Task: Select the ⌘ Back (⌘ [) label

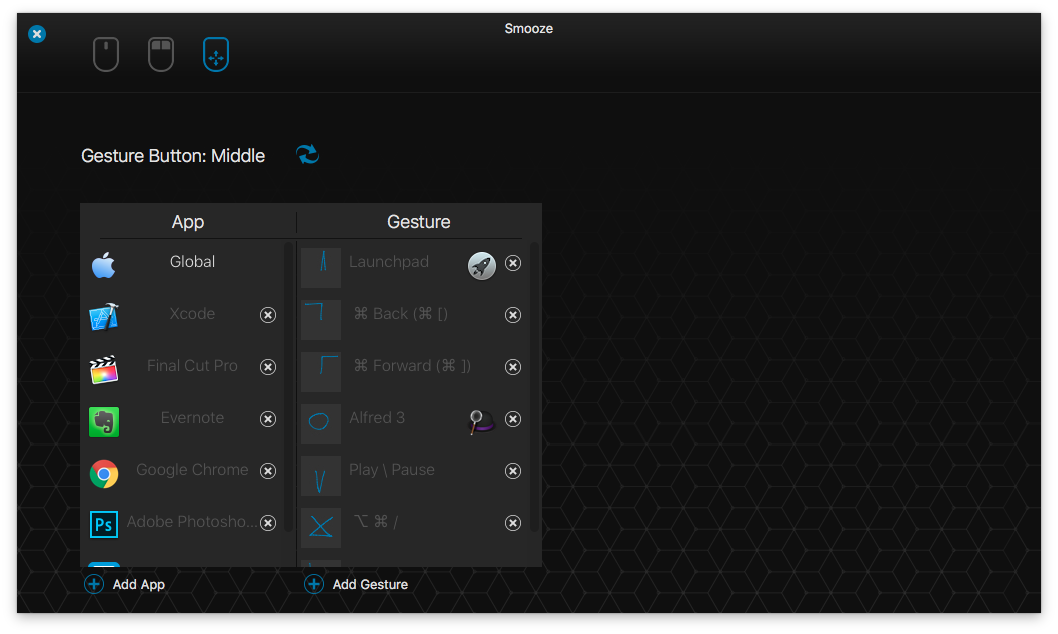Action: point(401,314)
